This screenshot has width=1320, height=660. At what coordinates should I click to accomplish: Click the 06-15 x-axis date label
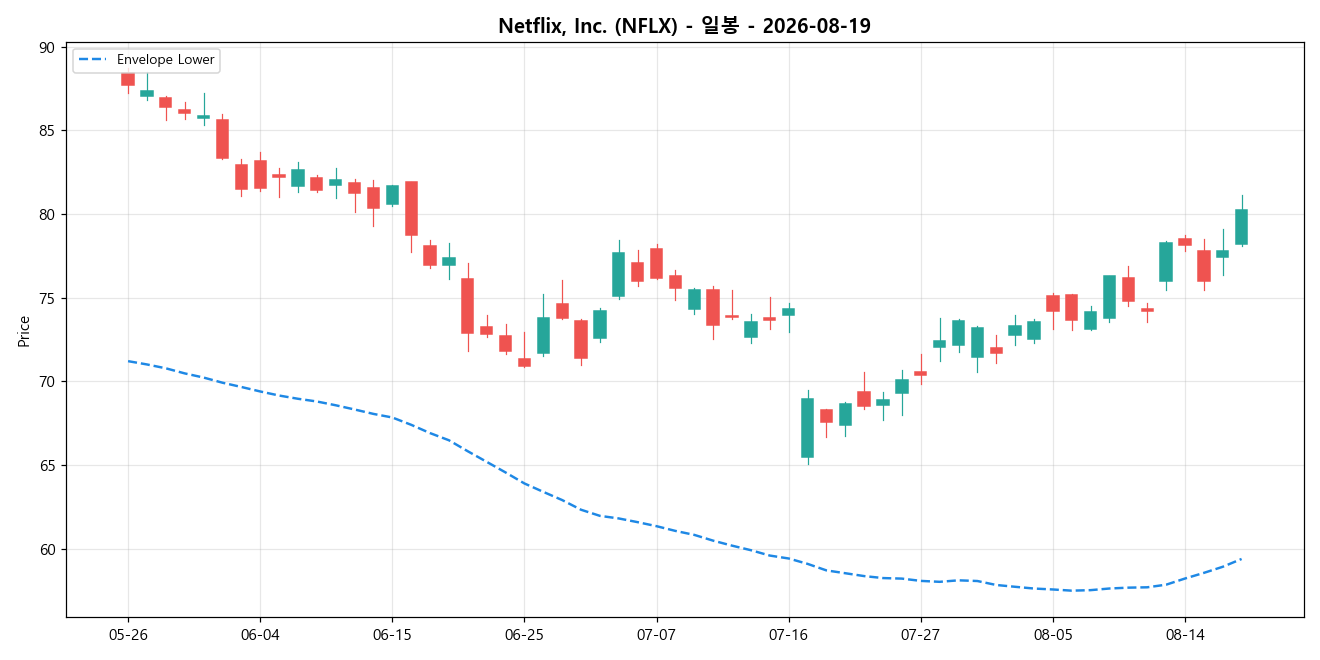tap(392, 634)
